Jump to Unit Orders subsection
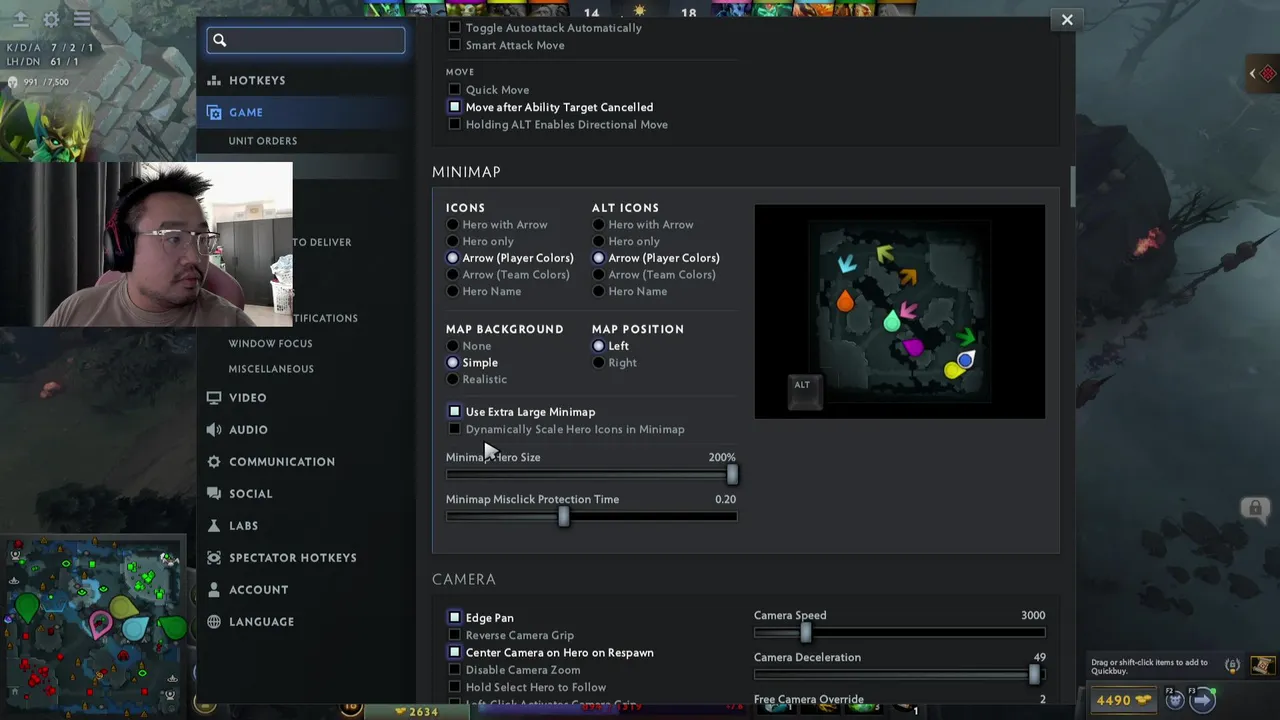Screen dimensions: 1280x720 pos(262,141)
